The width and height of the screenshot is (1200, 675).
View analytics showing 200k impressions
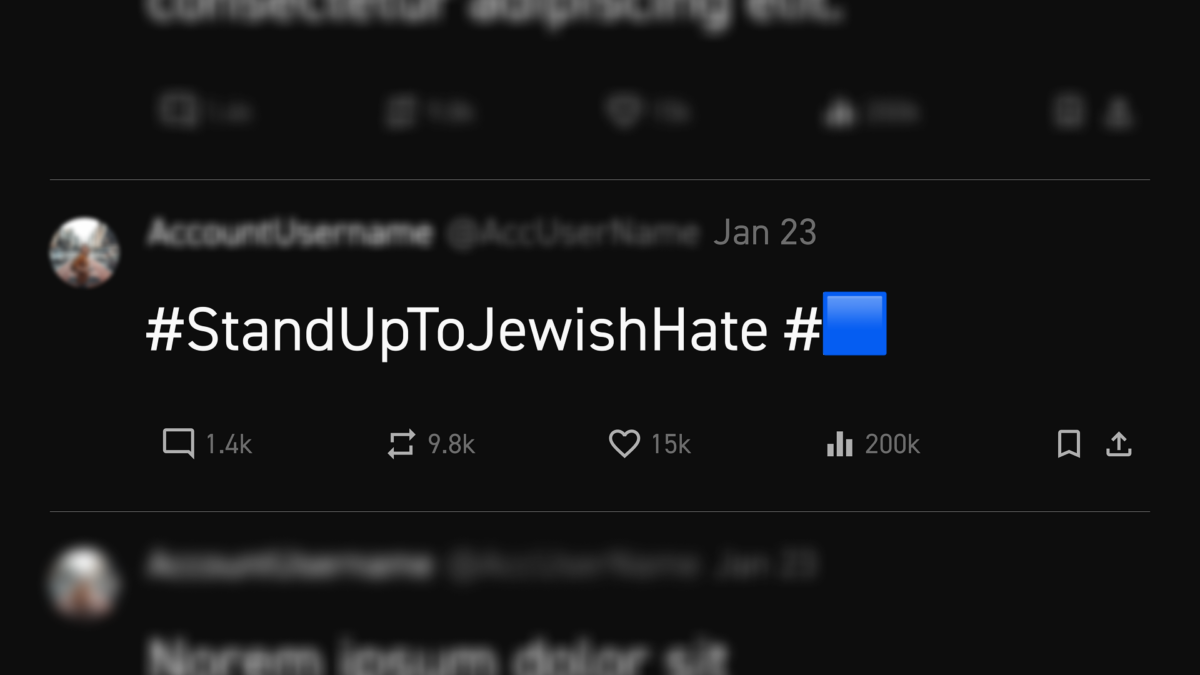click(840, 445)
